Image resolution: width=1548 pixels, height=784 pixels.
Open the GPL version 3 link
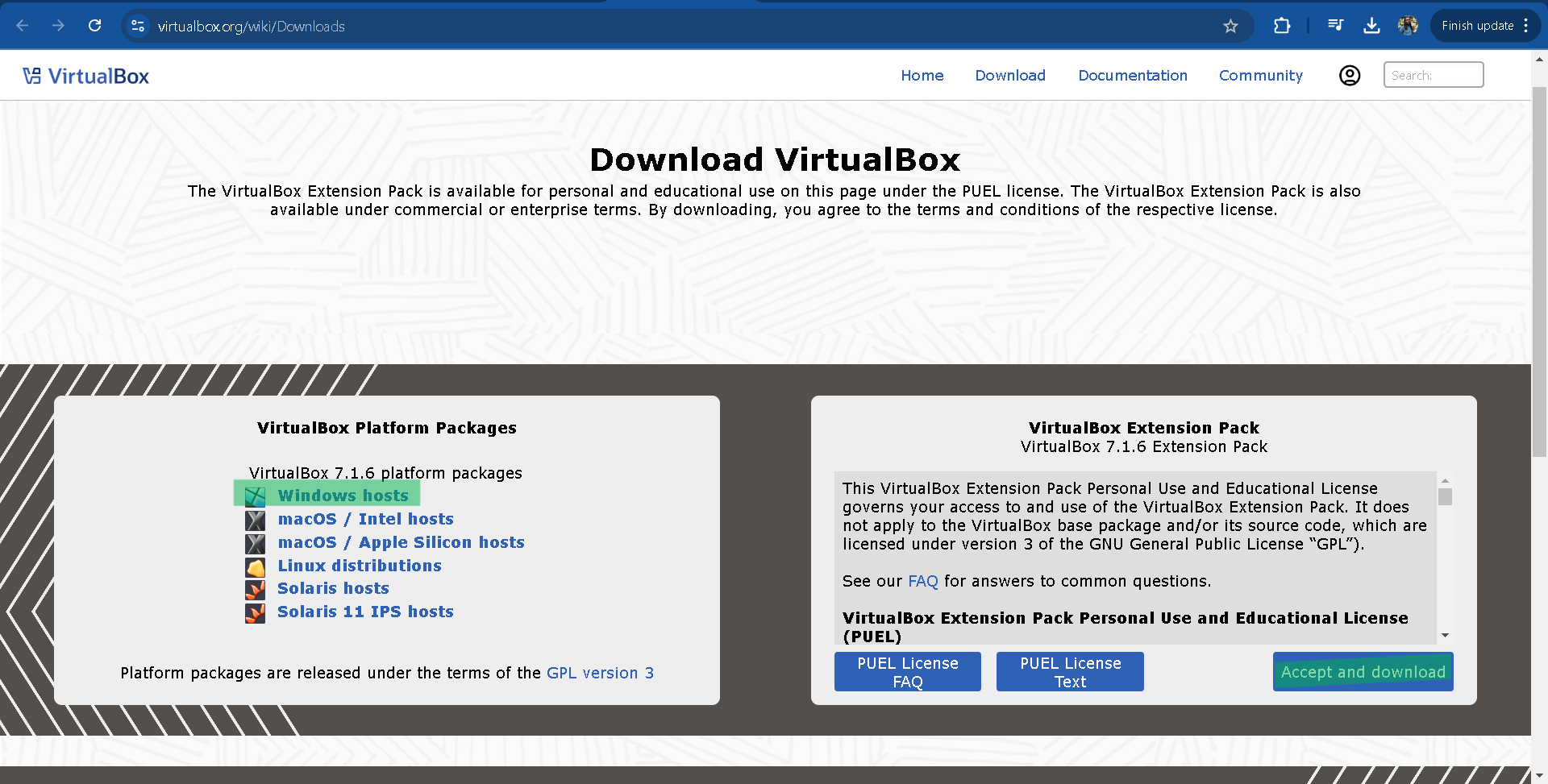[601, 673]
